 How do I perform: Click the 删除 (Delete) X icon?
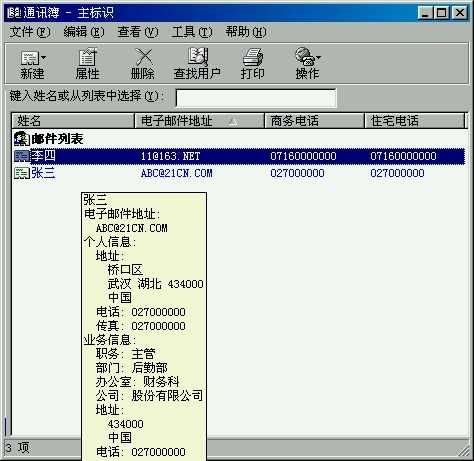[x=144, y=57]
